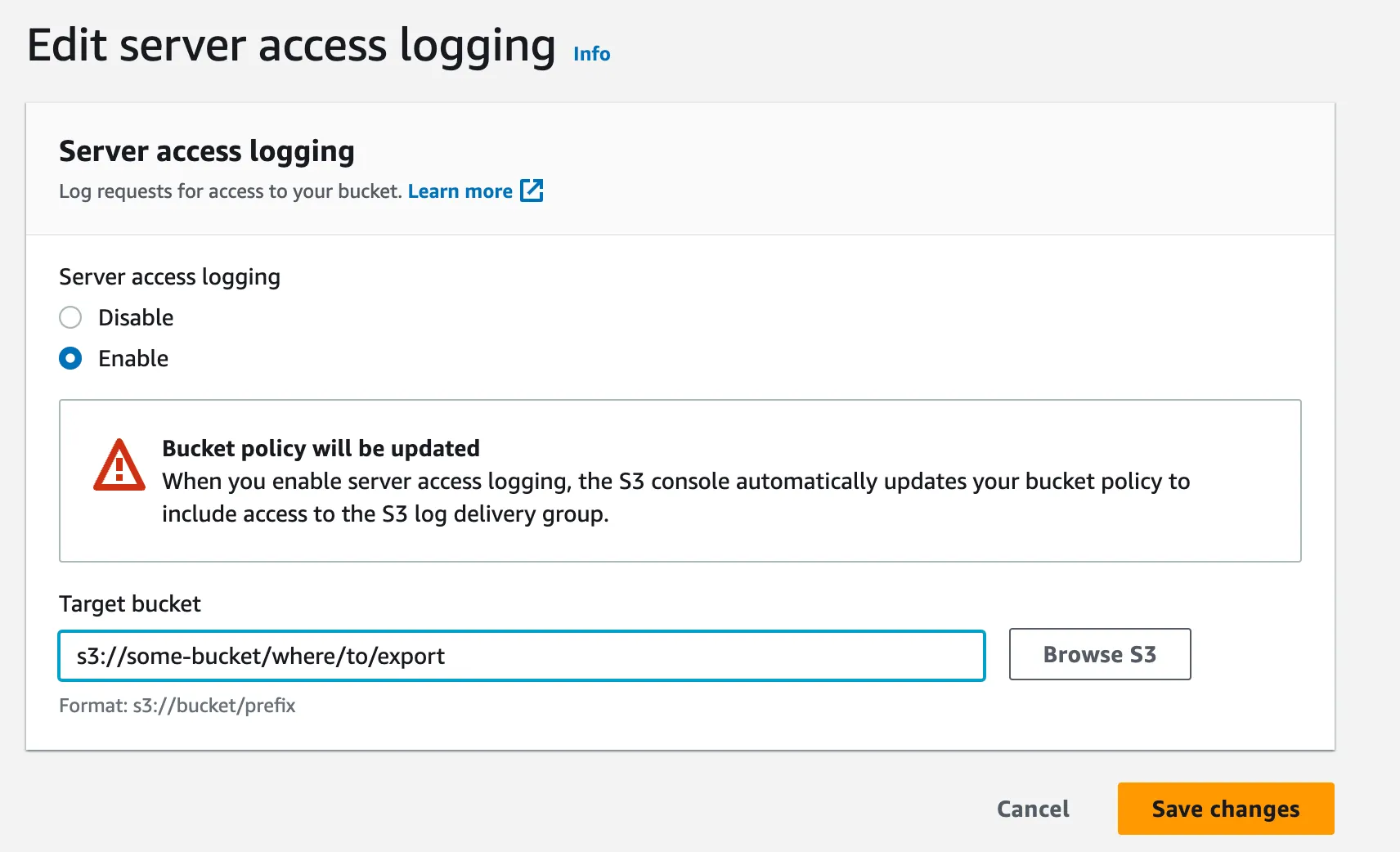Turn off server access logging via Disable
This screenshot has width=1400, height=852.
(70, 317)
